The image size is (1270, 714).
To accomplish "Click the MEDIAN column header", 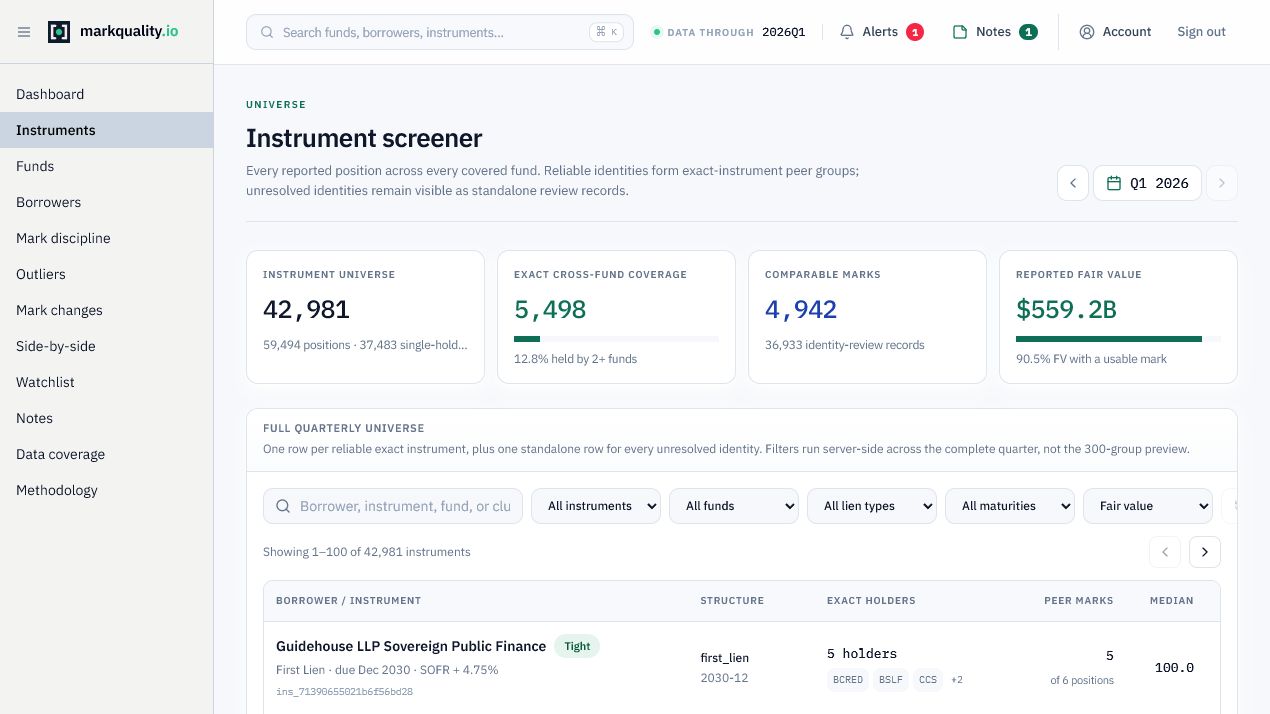I will (x=1172, y=601).
